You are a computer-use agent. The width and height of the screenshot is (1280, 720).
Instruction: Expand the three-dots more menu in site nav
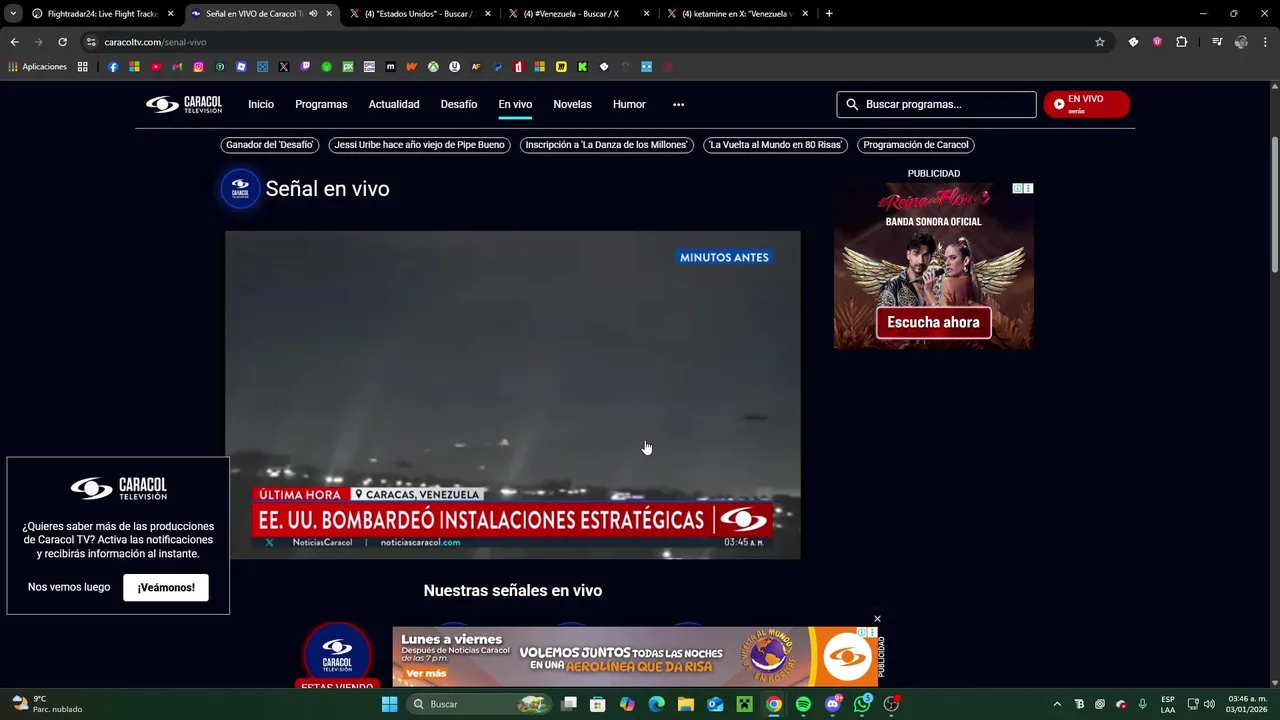click(678, 104)
